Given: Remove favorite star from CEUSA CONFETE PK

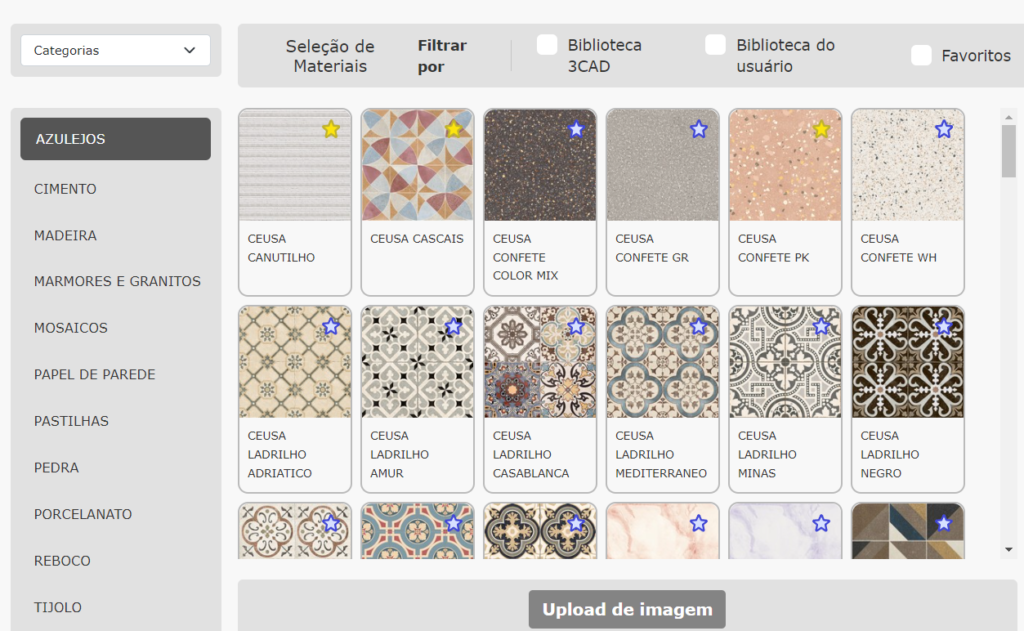Looking at the screenshot, I should tap(821, 129).
